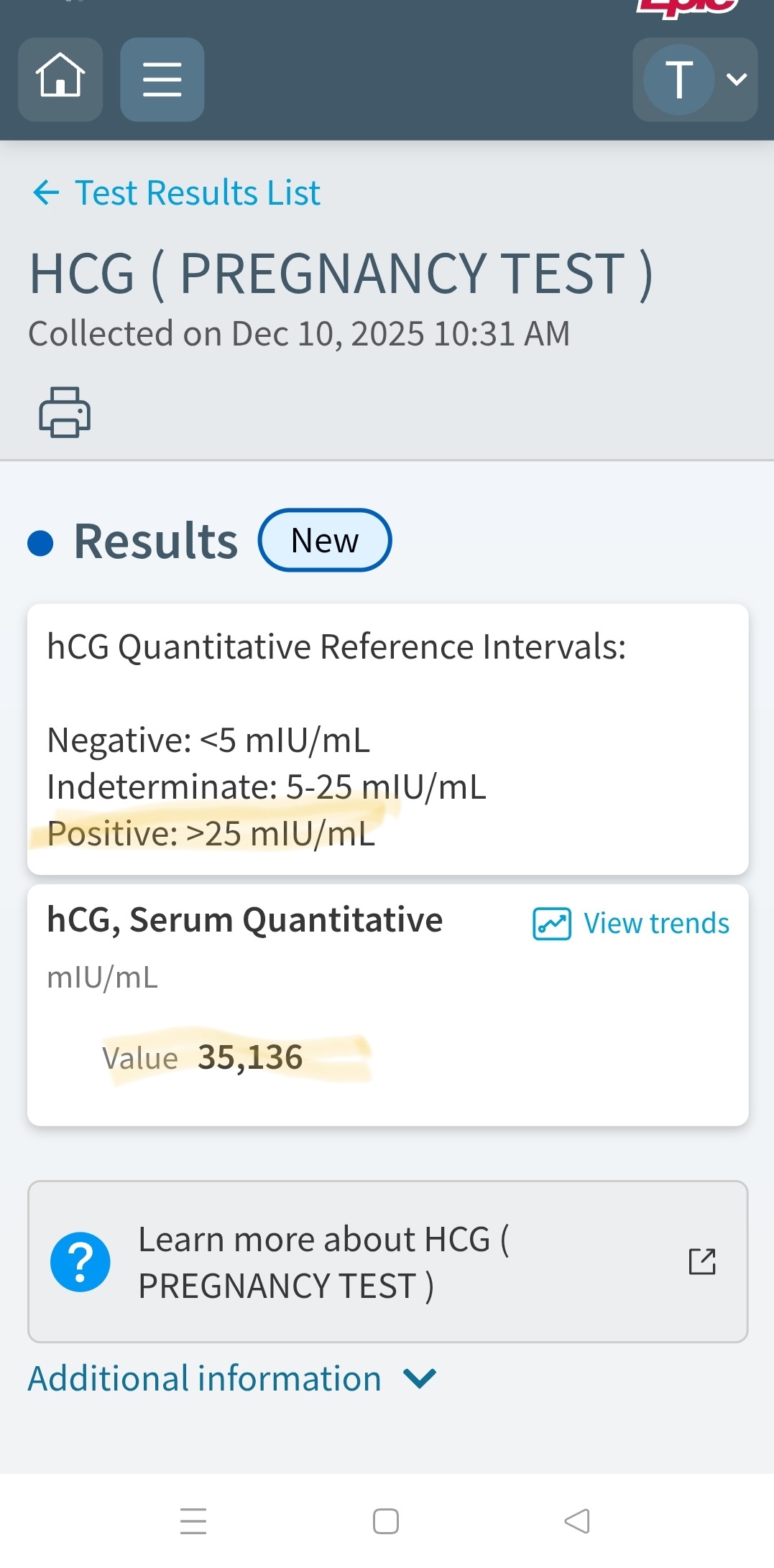
Task: Tap the Results section heading
Action: pyautogui.click(x=155, y=541)
